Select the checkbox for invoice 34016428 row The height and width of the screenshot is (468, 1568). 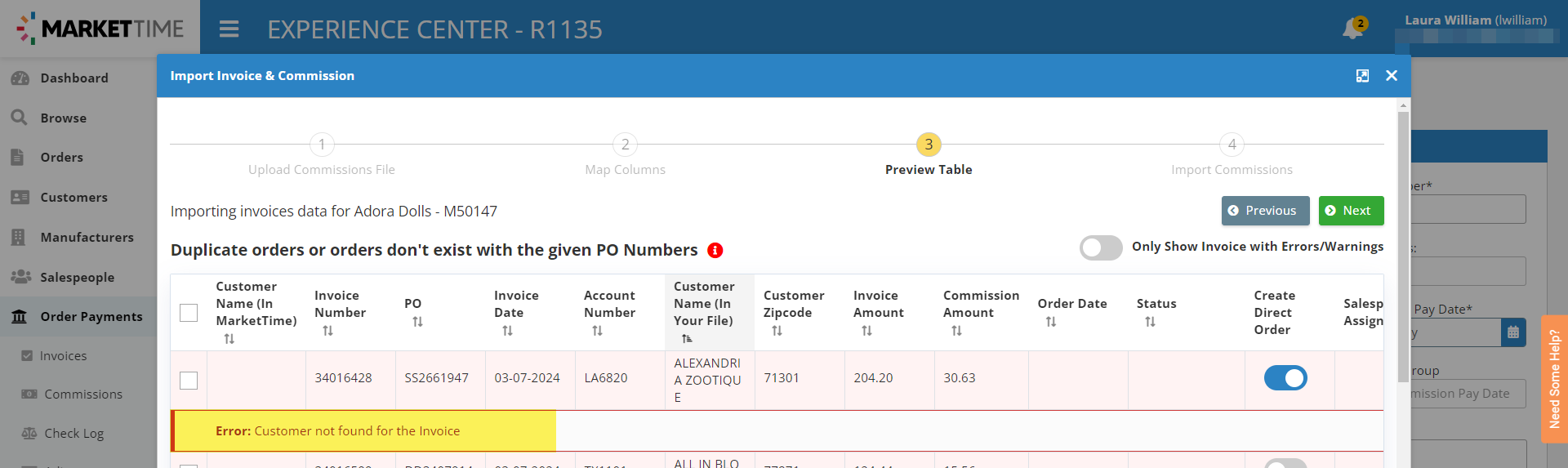(x=189, y=381)
